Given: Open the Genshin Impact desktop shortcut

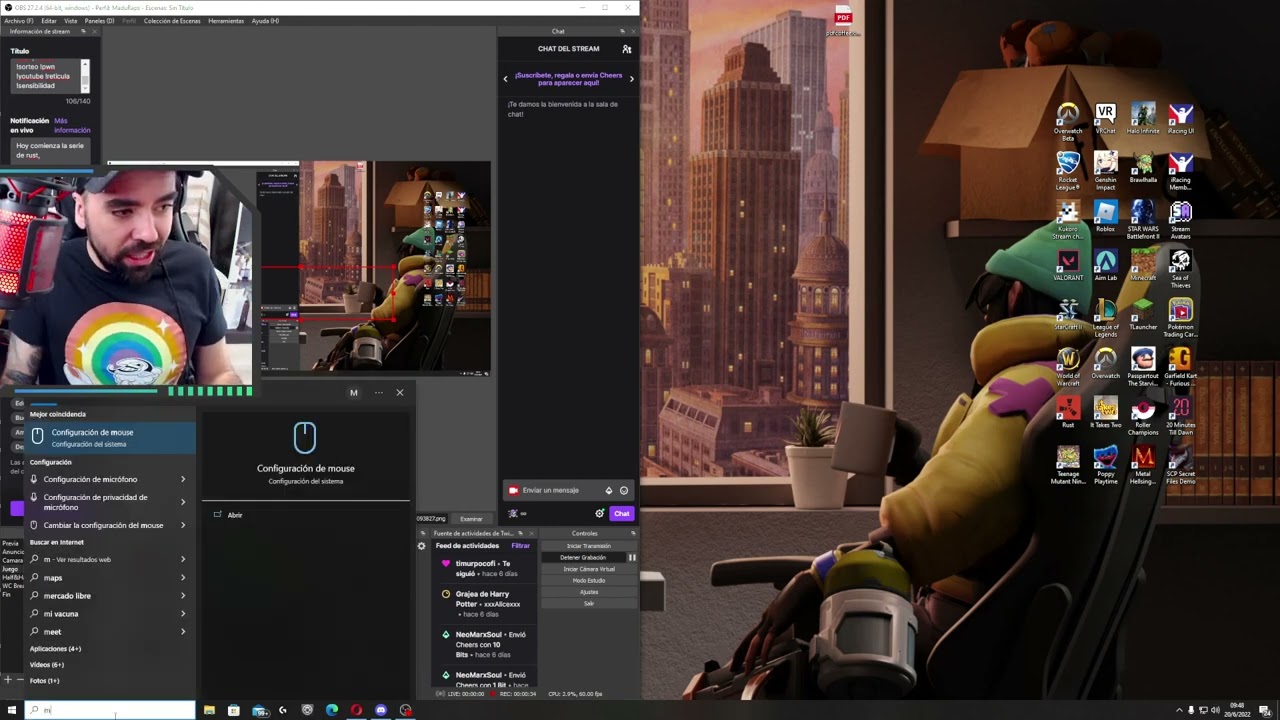Looking at the screenshot, I should pos(1105,170).
